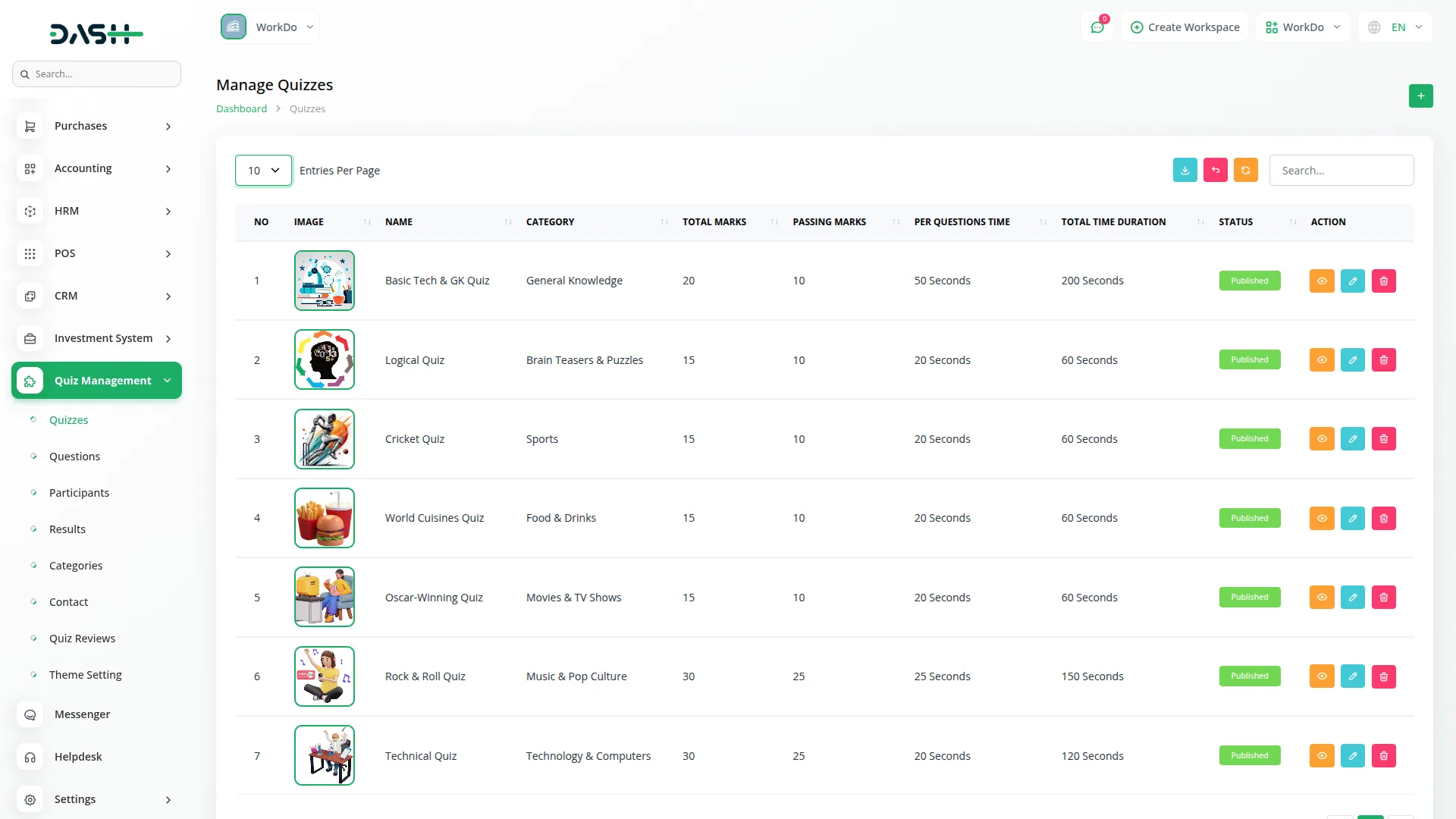The width and height of the screenshot is (1456, 819).
Task: Open the entries per page dropdown
Action: tap(263, 171)
